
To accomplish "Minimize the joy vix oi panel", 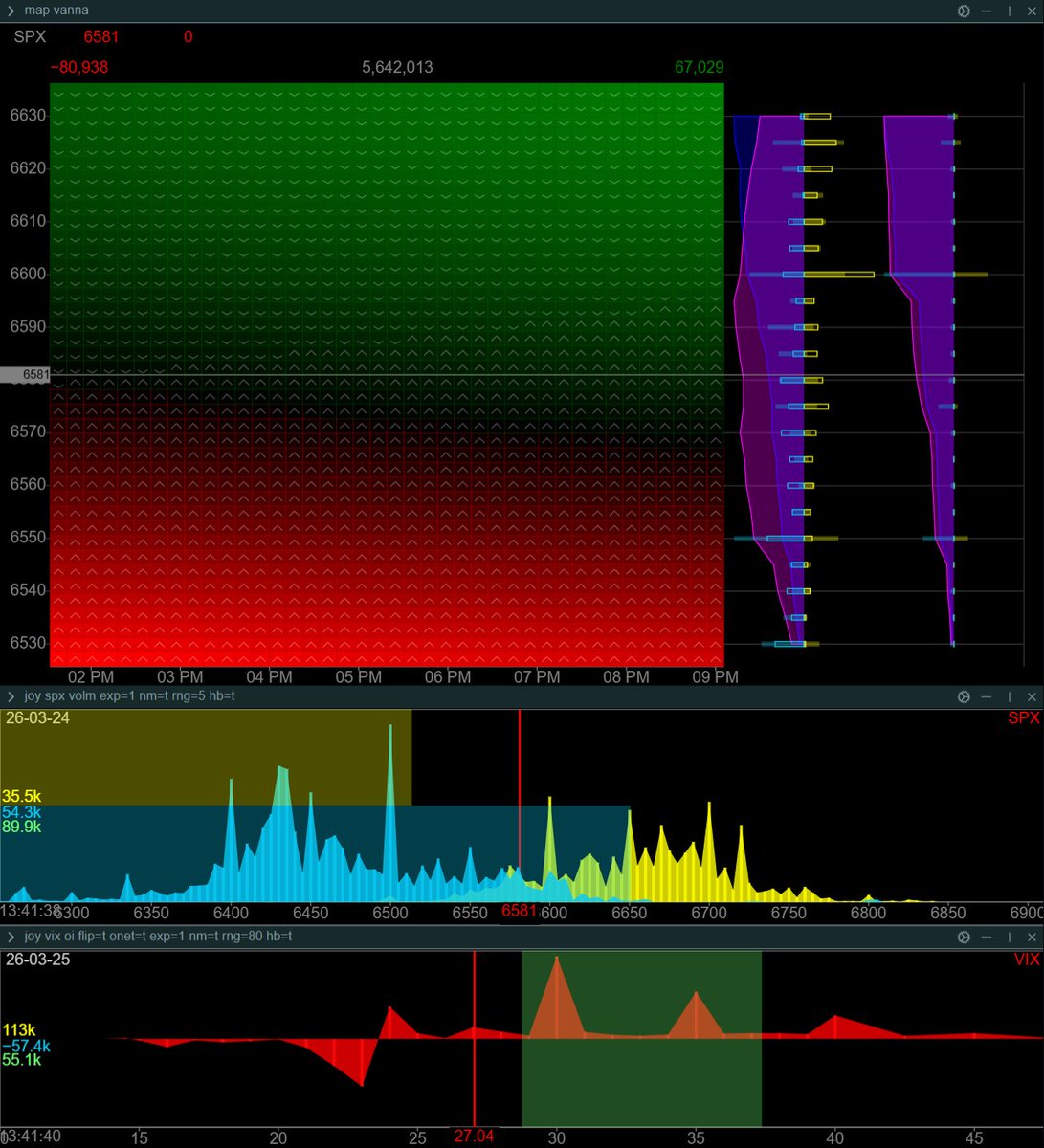I will (987, 938).
